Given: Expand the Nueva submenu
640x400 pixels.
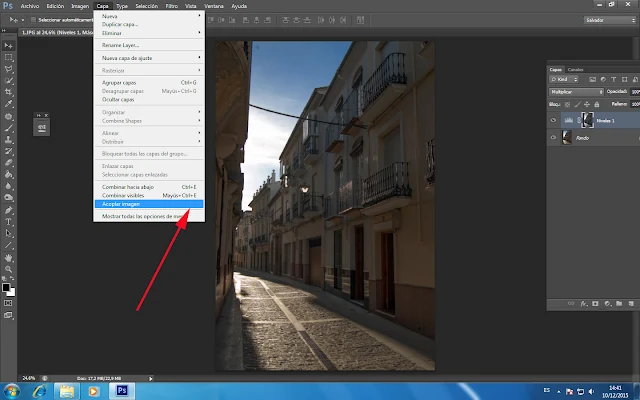Looking at the screenshot, I should [149, 16].
